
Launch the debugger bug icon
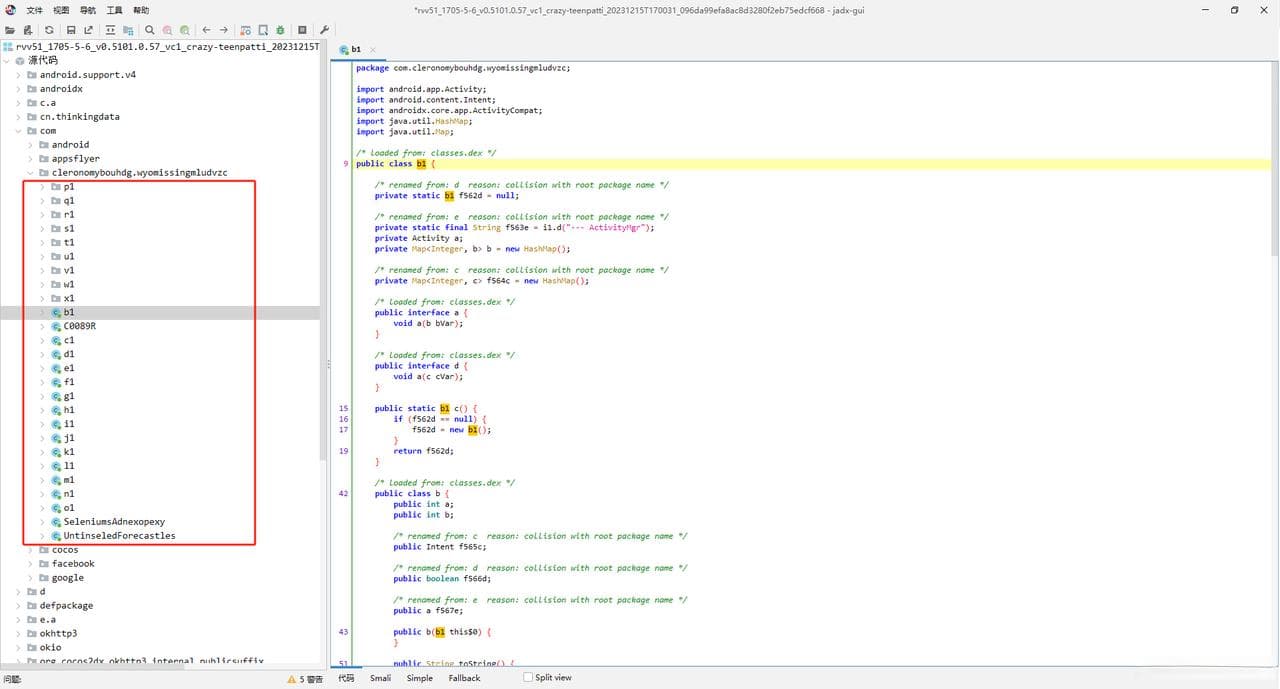[280, 30]
